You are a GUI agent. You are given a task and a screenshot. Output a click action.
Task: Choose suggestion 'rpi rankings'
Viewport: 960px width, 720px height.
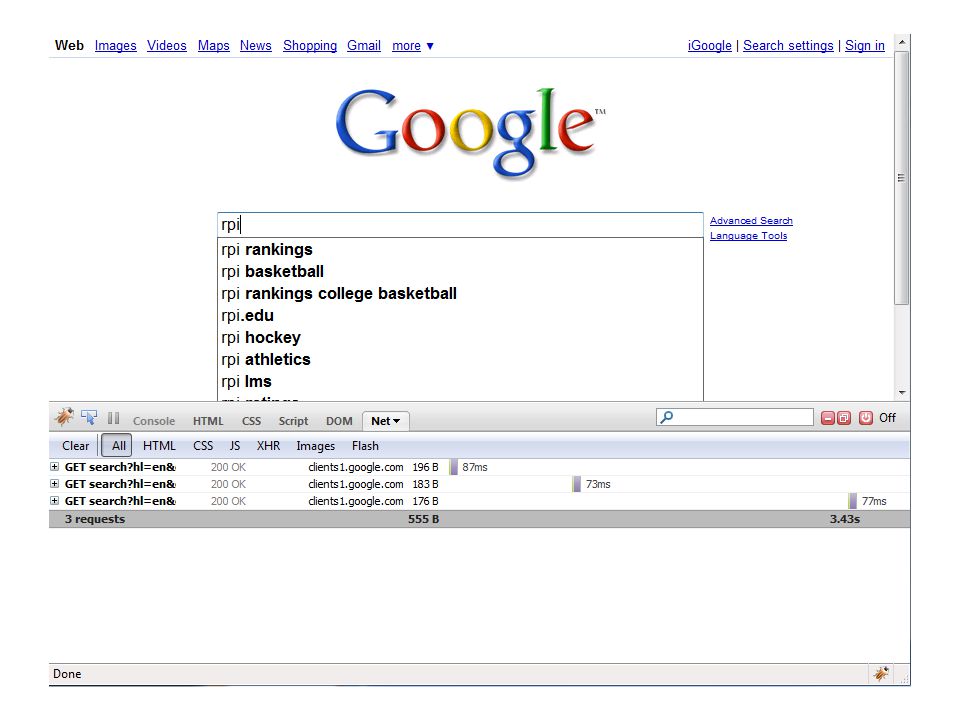(x=460, y=250)
